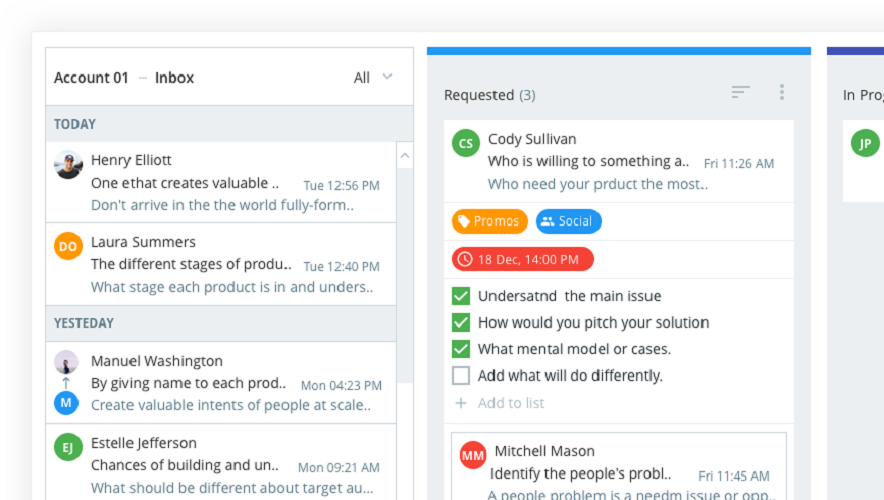Open the All filter dropdown in Inbox
Image resolution: width=884 pixels, height=500 pixels.
pyautogui.click(x=373, y=77)
